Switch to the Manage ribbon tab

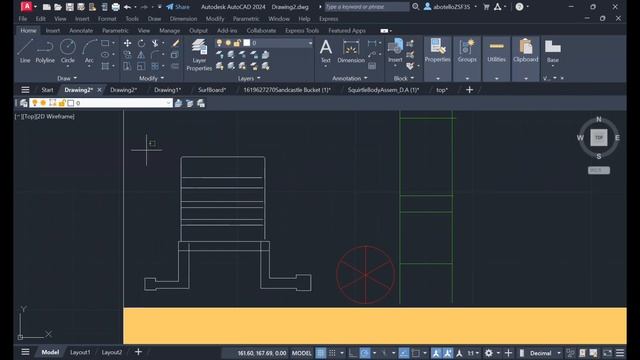(x=169, y=31)
